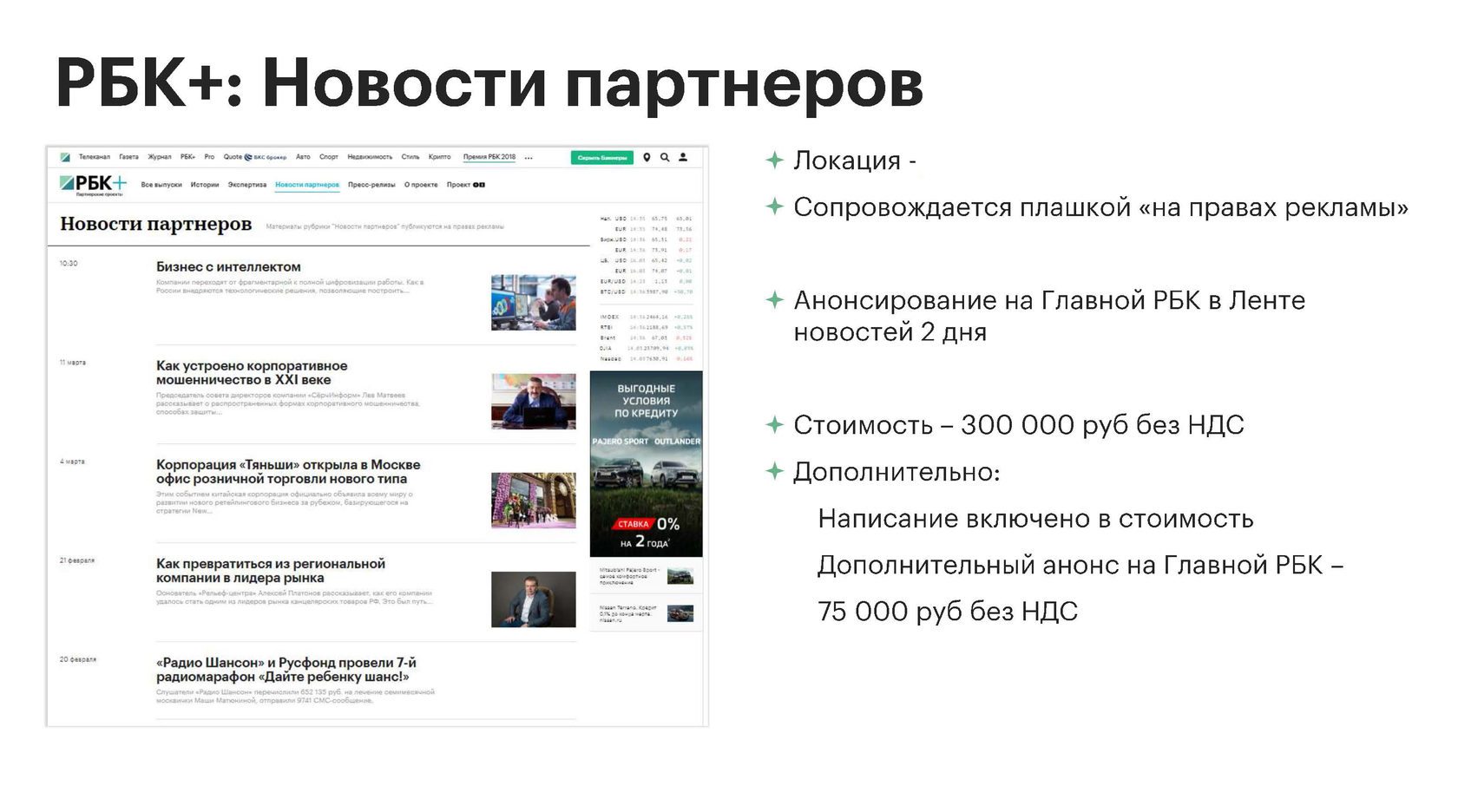
Task: Click the Nasdaq quote row
Action: pyautogui.click(x=647, y=358)
